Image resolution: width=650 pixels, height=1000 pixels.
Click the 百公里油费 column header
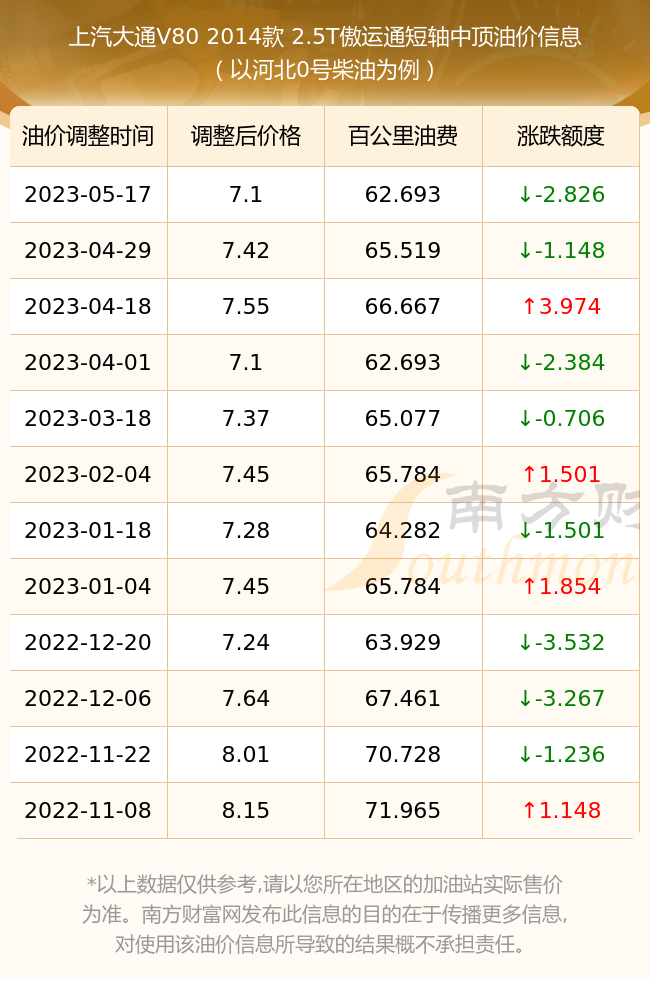tap(403, 136)
